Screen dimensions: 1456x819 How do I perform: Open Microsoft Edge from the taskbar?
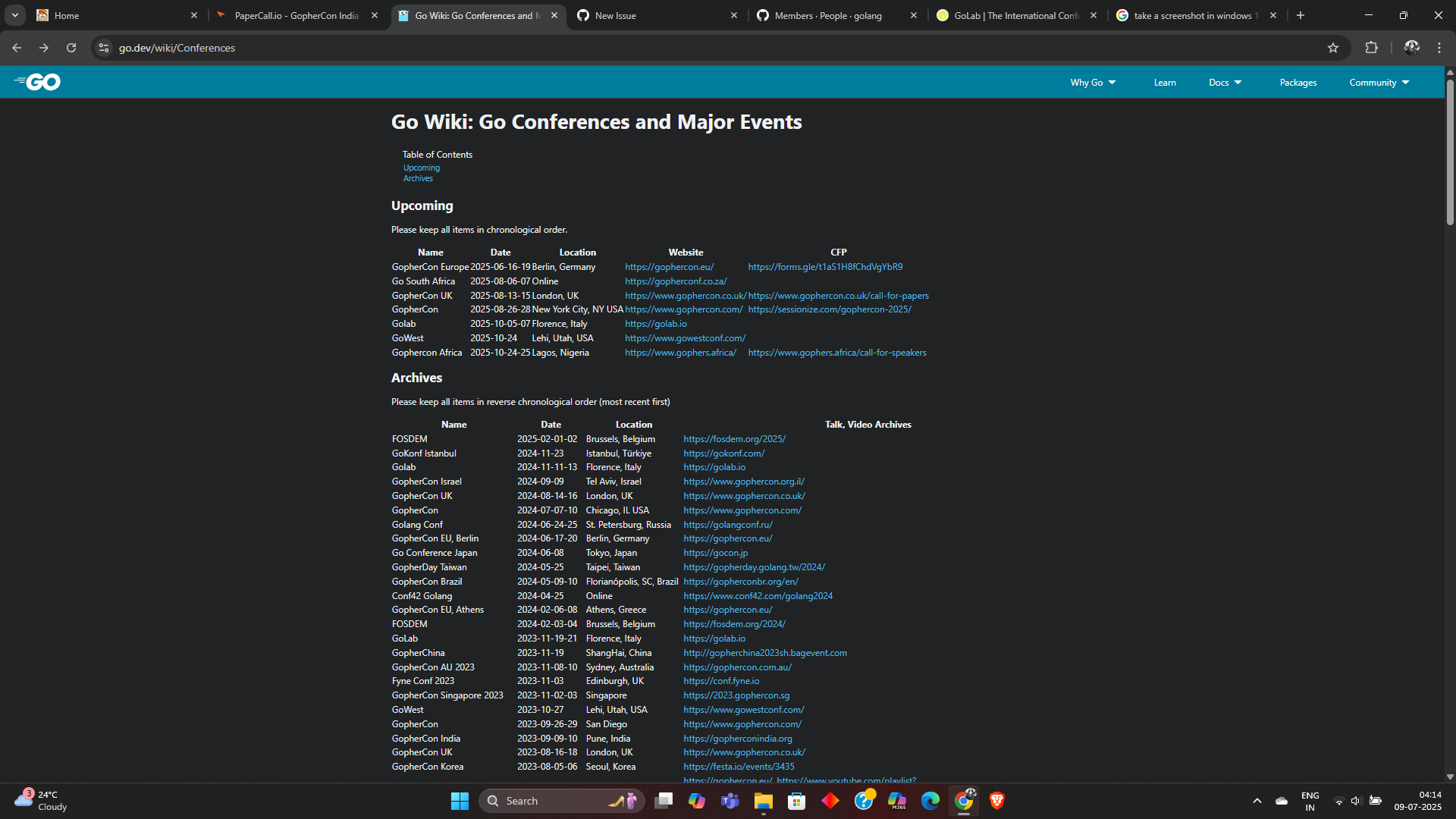pyautogui.click(x=930, y=801)
